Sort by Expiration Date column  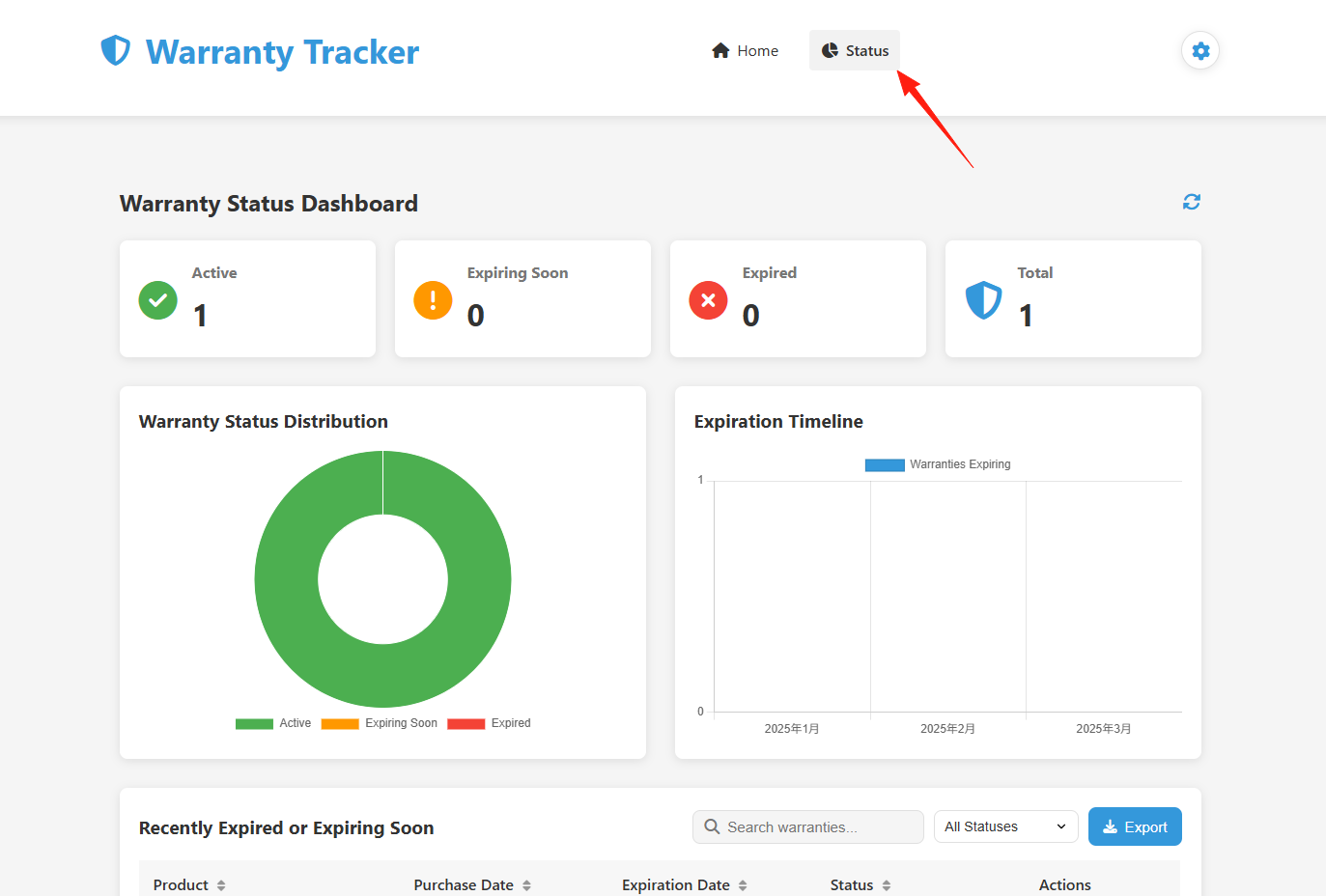685,885
